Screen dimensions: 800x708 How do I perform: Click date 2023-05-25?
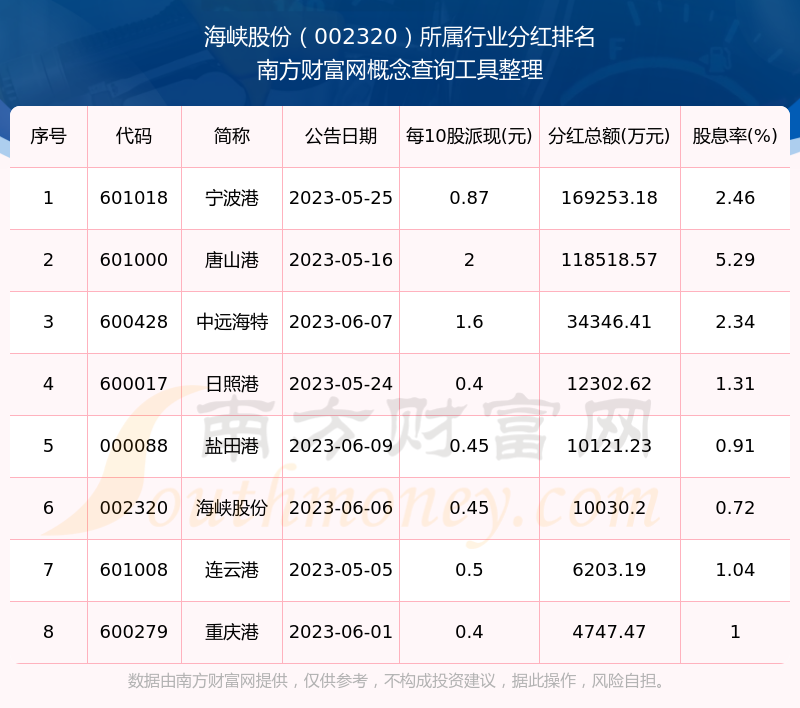click(x=341, y=198)
